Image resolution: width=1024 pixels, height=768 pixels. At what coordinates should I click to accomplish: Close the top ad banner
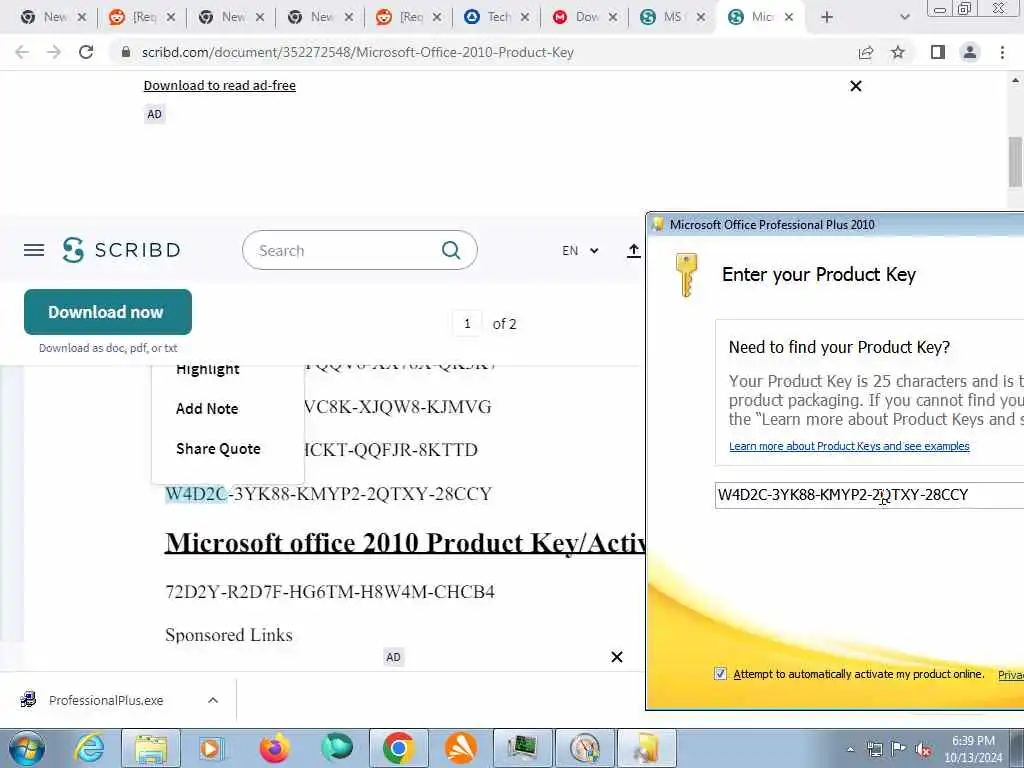(856, 86)
